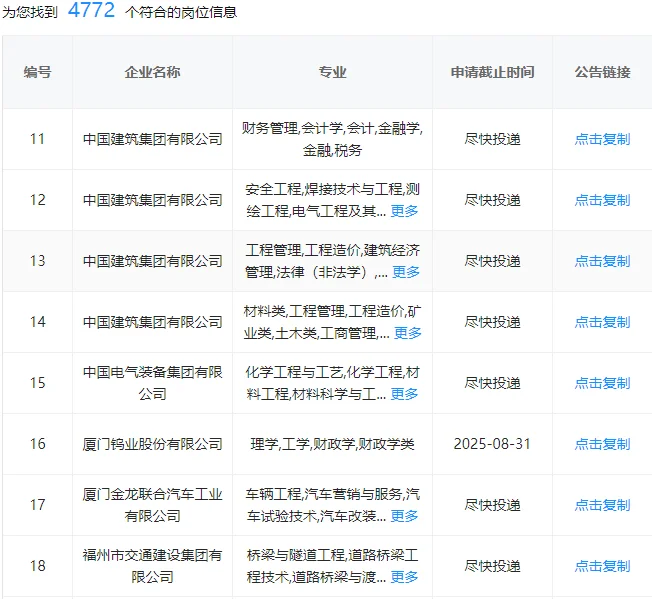Copy link for 厦门金龙联合汽车工业有限公司 row
Image resolution: width=652 pixels, height=599 pixels.
coord(602,505)
